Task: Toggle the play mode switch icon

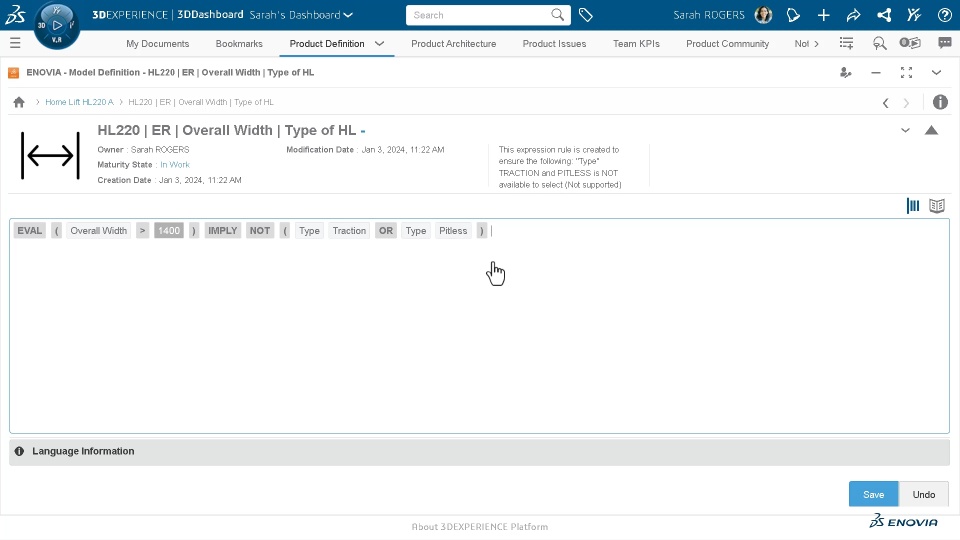Action: 910,43
